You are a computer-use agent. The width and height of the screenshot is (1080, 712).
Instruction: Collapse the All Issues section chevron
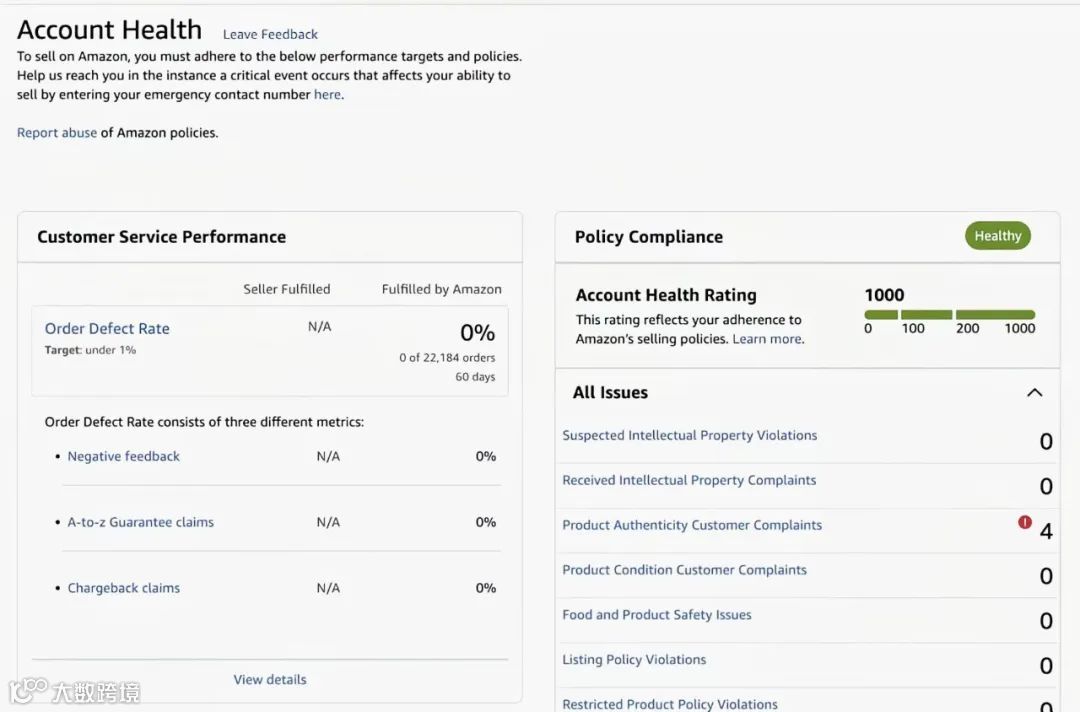pyautogui.click(x=1035, y=393)
